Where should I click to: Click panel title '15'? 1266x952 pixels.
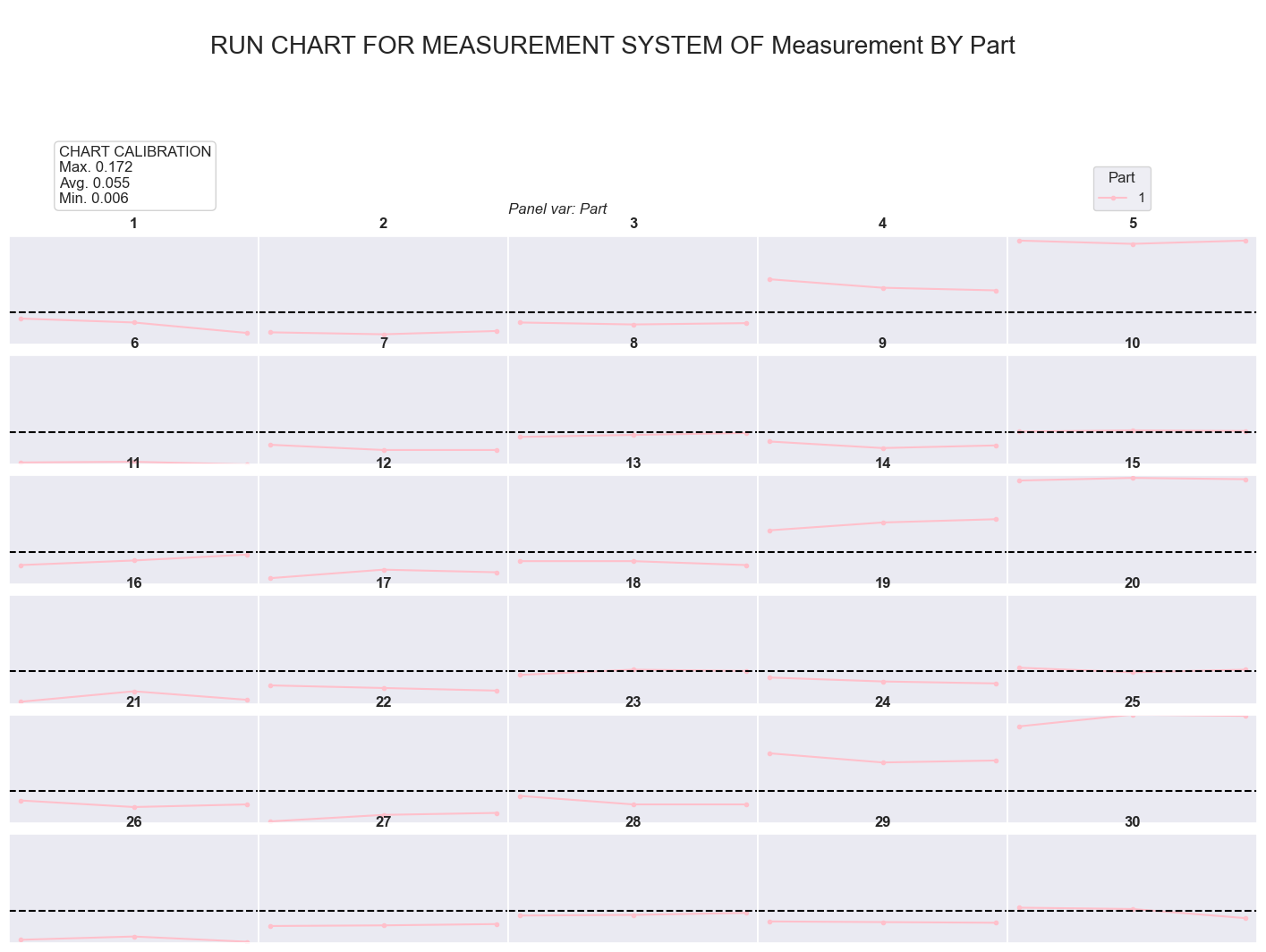tap(1133, 463)
